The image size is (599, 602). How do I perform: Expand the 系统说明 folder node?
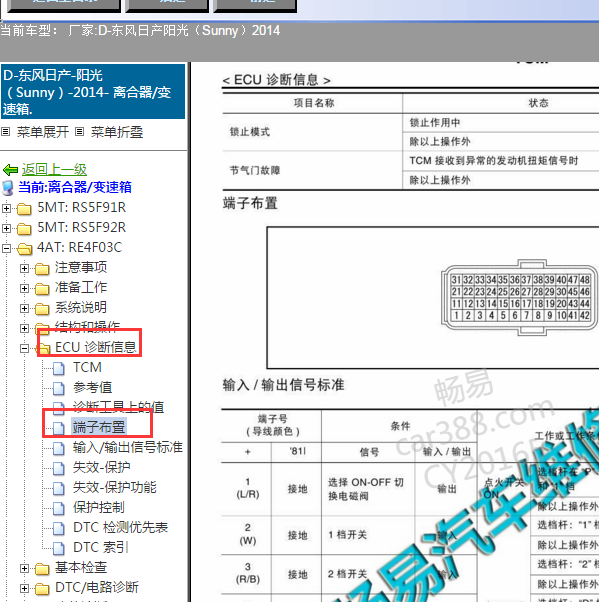click(24, 308)
